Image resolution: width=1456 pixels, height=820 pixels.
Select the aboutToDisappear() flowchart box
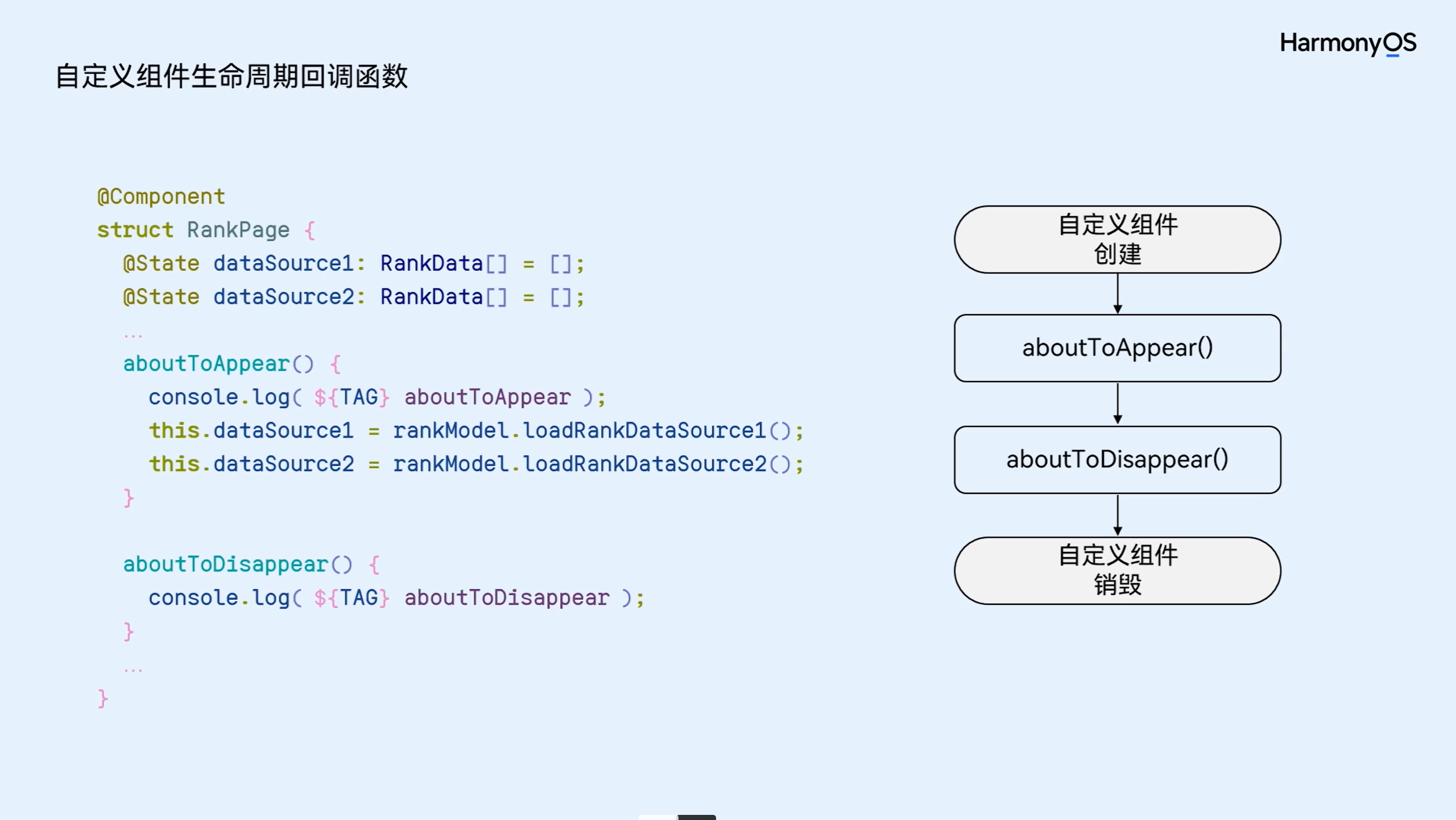[x=1118, y=460]
